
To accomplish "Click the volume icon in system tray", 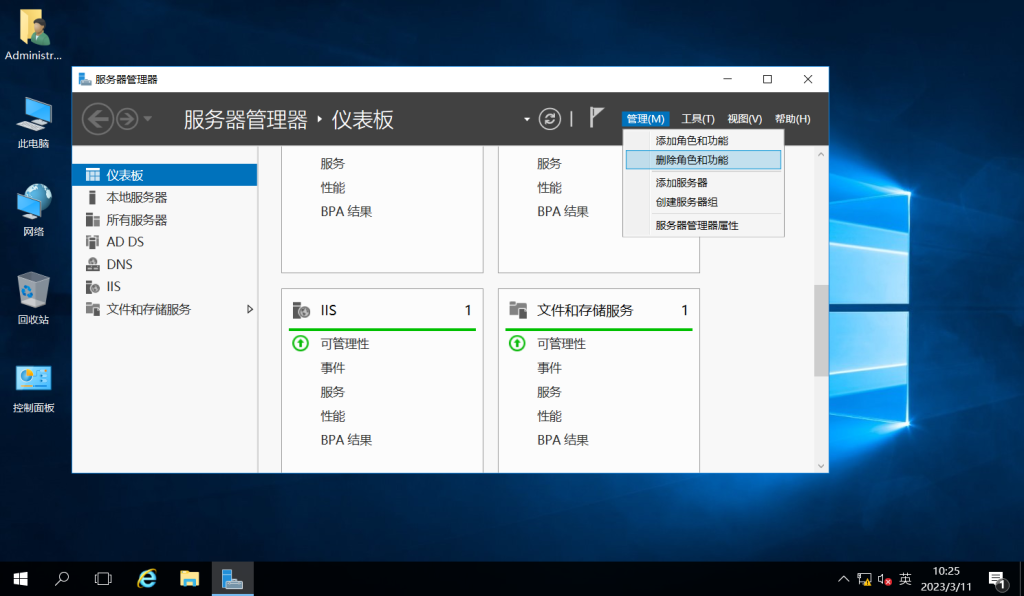I will pyautogui.click(x=885, y=579).
